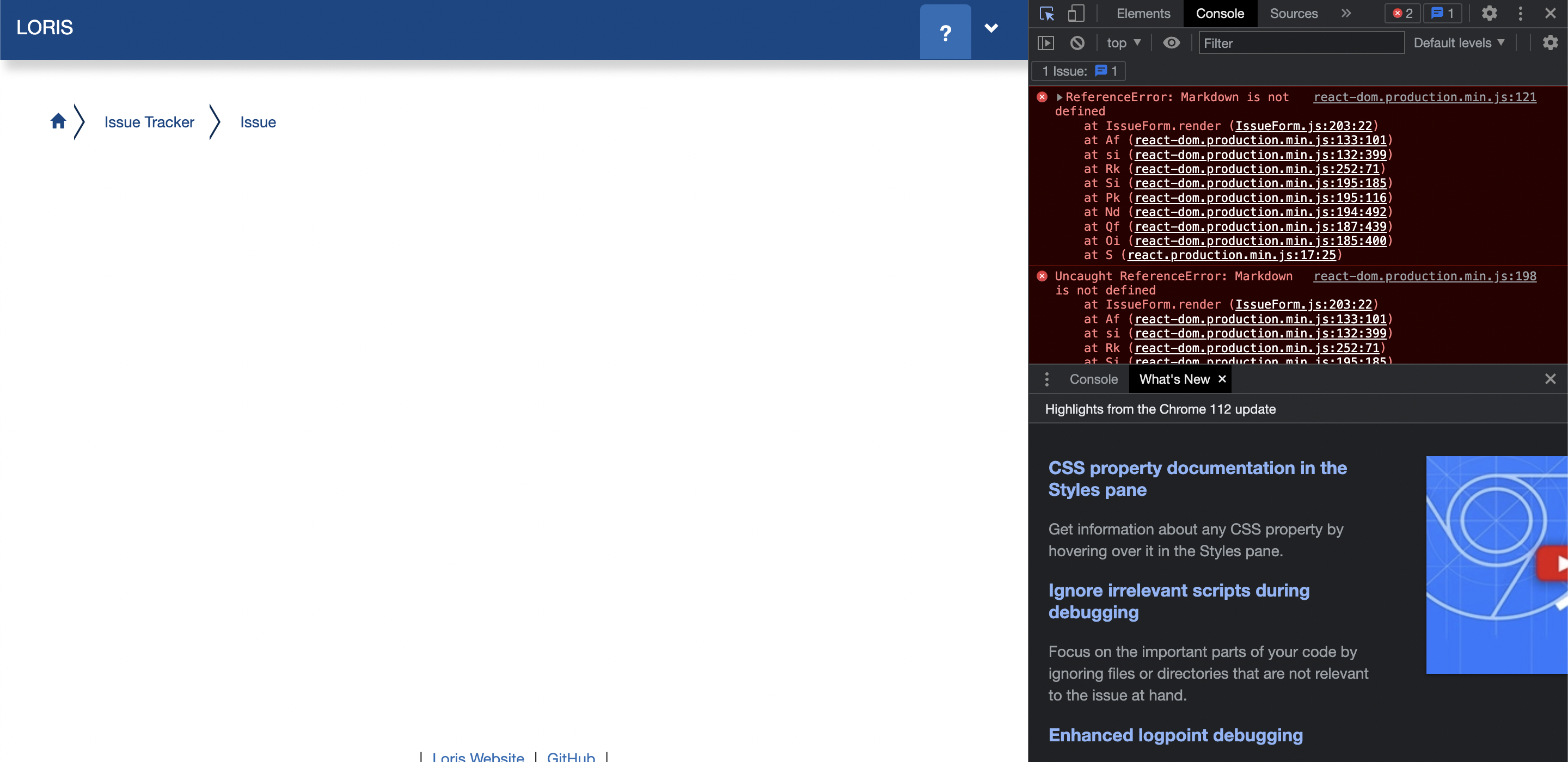Click the 2 errors counter badge

tap(1402, 13)
